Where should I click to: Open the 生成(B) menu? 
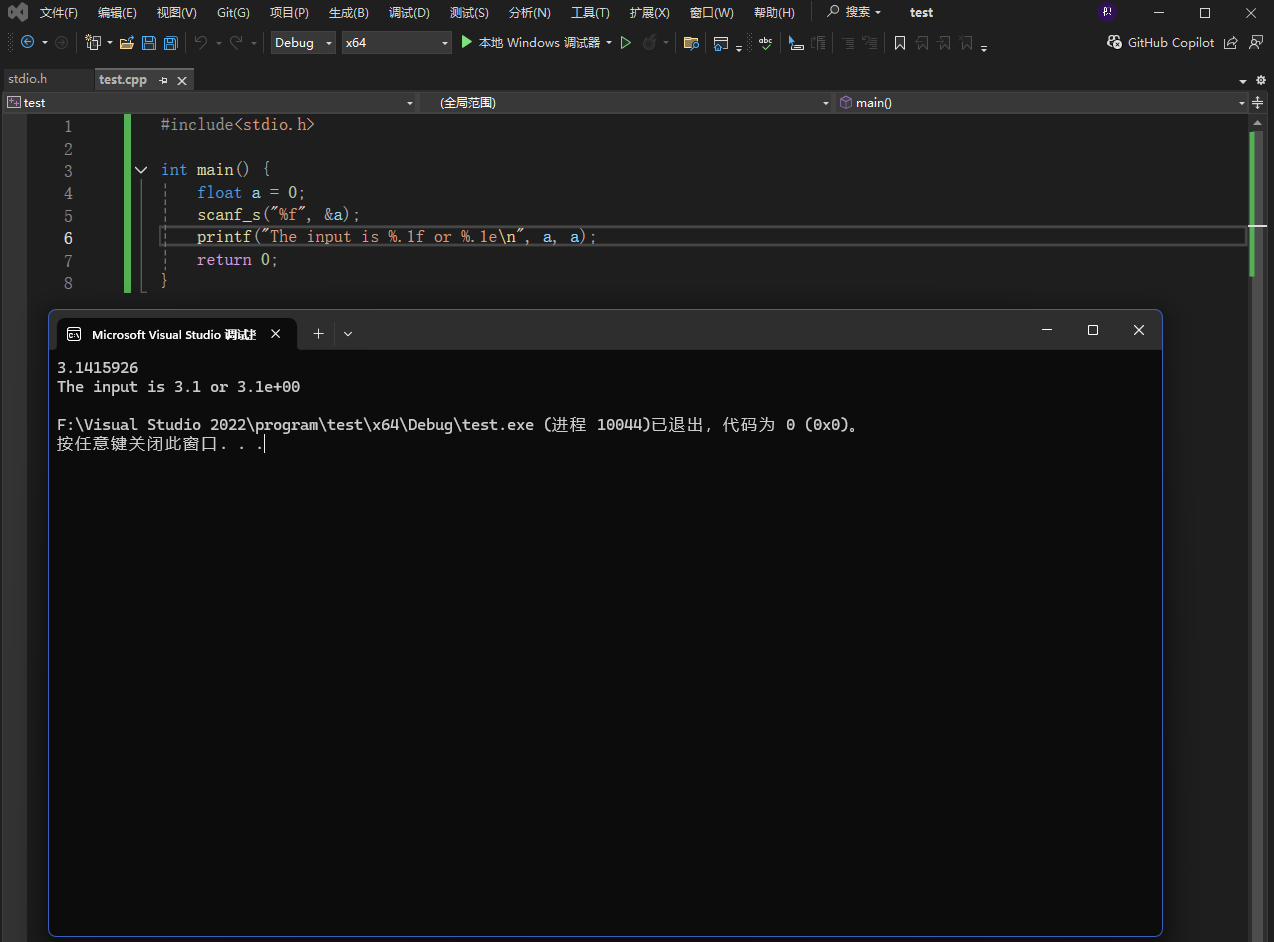(348, 13)
